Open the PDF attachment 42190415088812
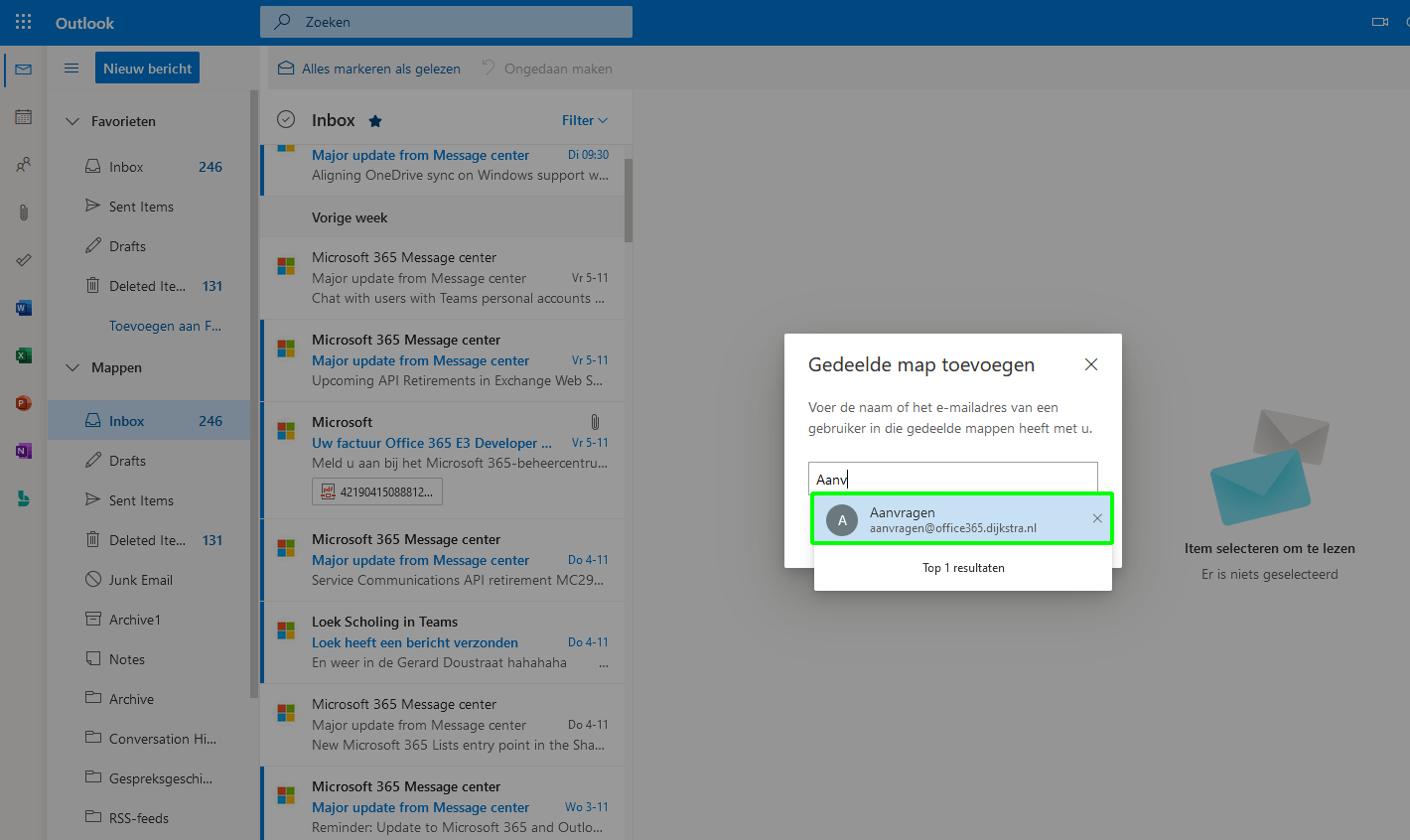The width and height of the screenshot is (1410, 840). pos(377,491)
